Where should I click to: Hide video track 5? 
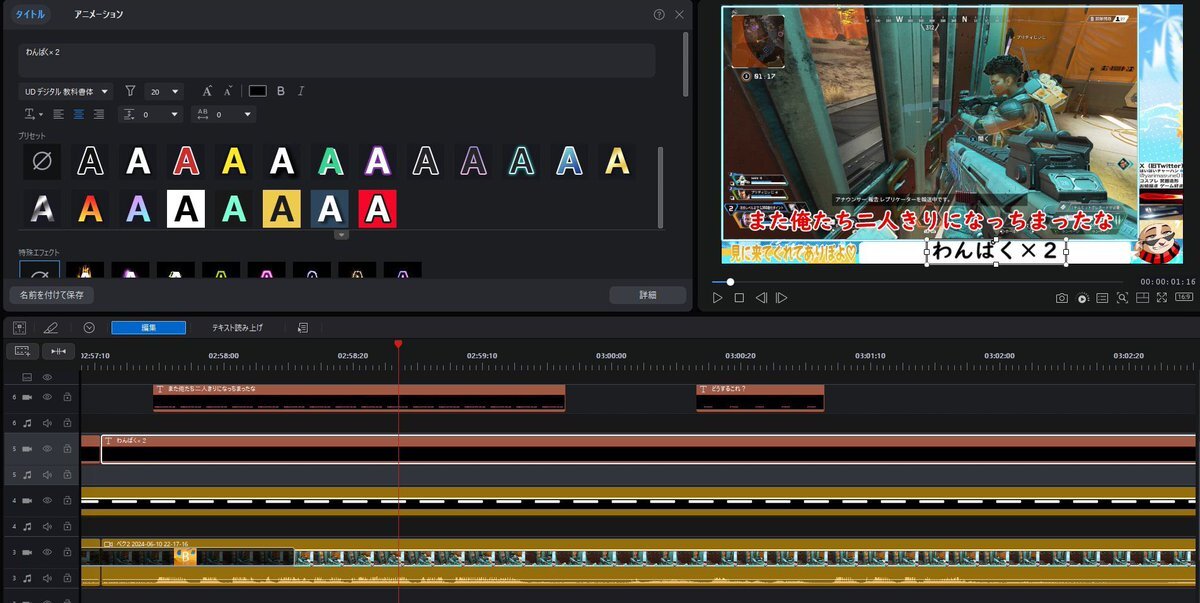point(47,449)
